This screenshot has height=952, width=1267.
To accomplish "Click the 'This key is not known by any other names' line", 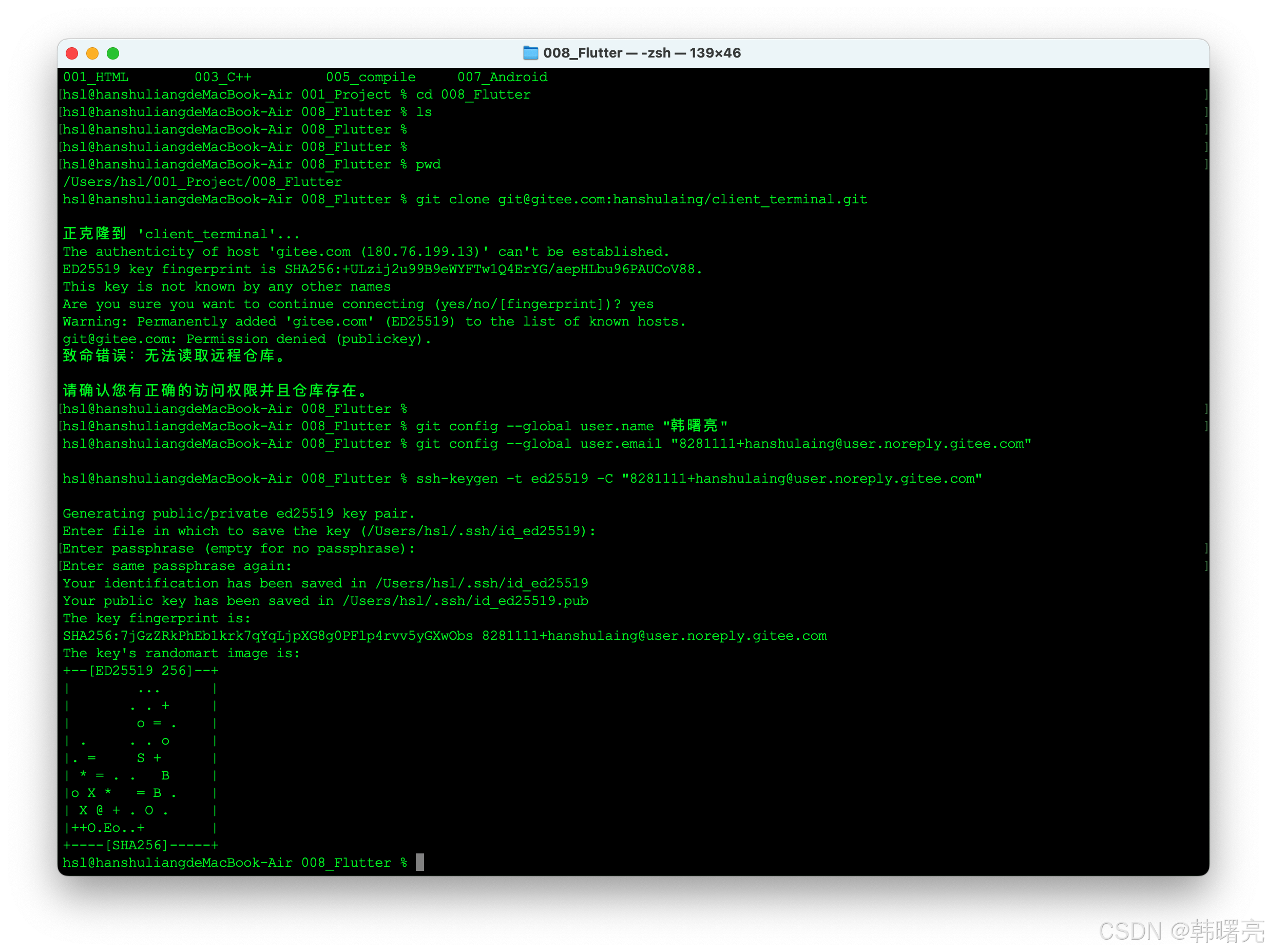I will (x=227, y=287).
